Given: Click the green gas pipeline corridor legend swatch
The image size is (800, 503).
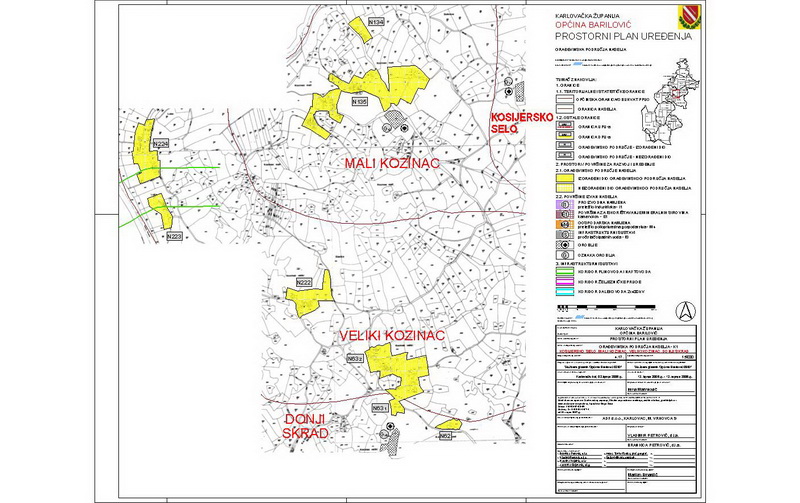Looking at the screenshot, I should 563,272.
